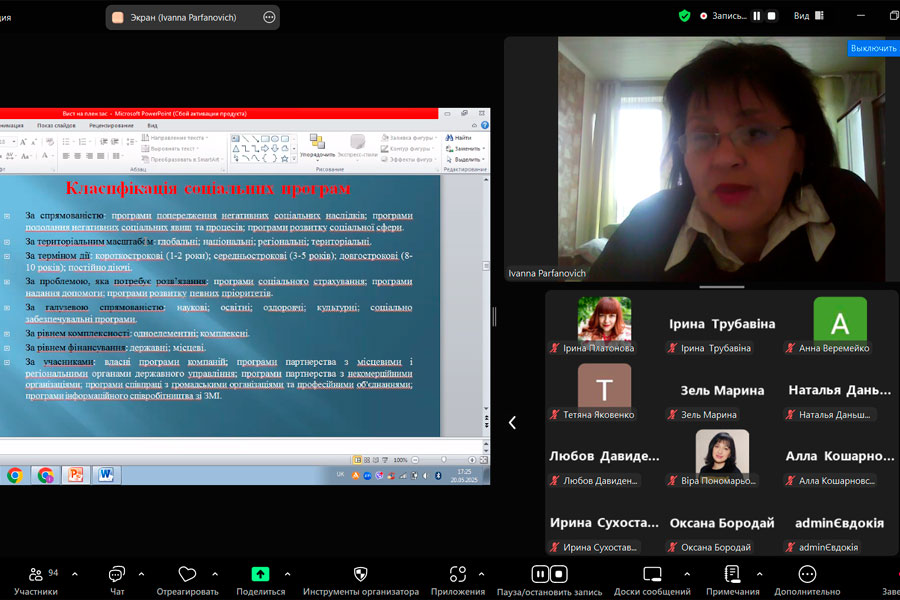Select Ivanna Parfanovich speaker video

(721, 159)
